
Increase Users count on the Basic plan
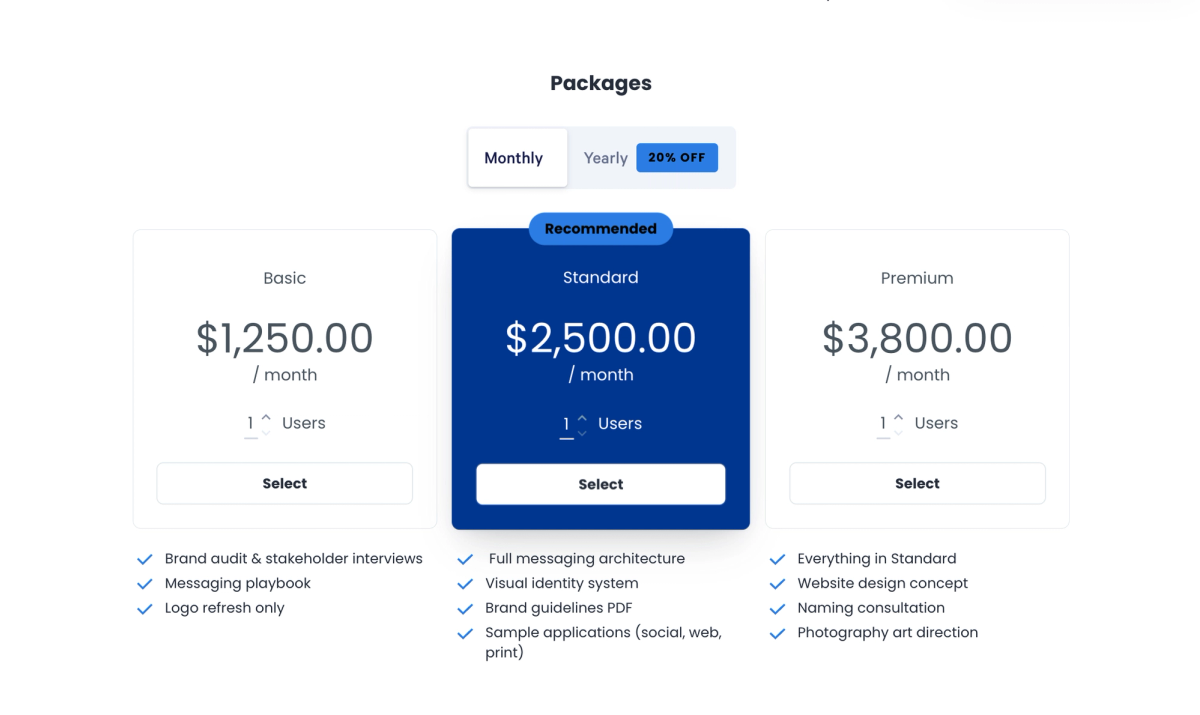(x=265, y=417)
